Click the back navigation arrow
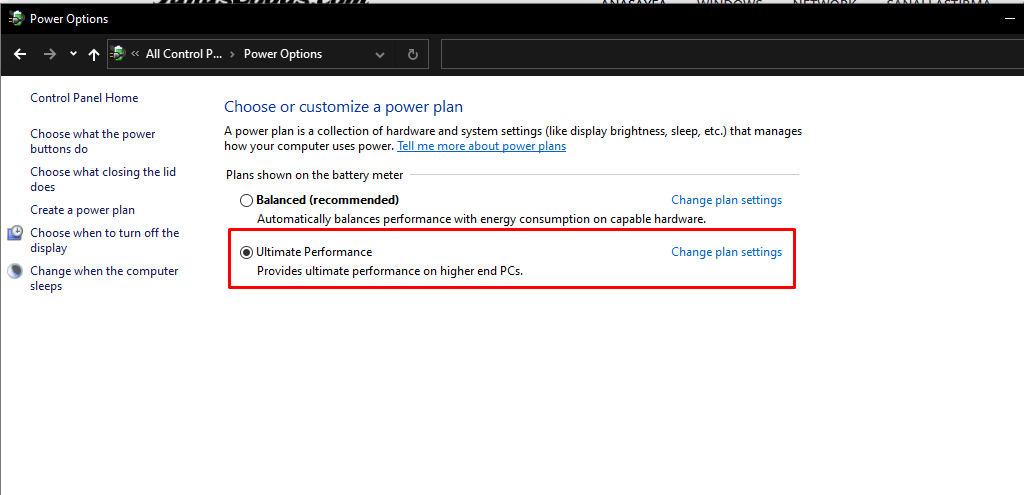Screen dimensions: 1024x495 20,55
